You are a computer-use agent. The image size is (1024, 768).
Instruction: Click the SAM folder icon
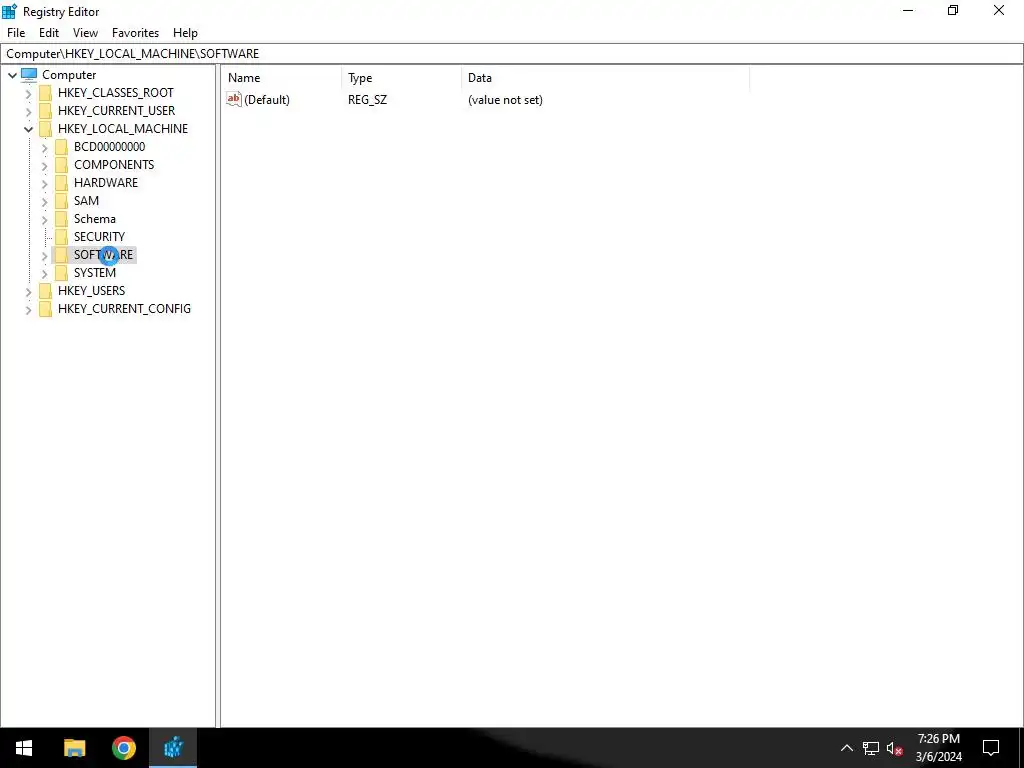pos(61,200)
